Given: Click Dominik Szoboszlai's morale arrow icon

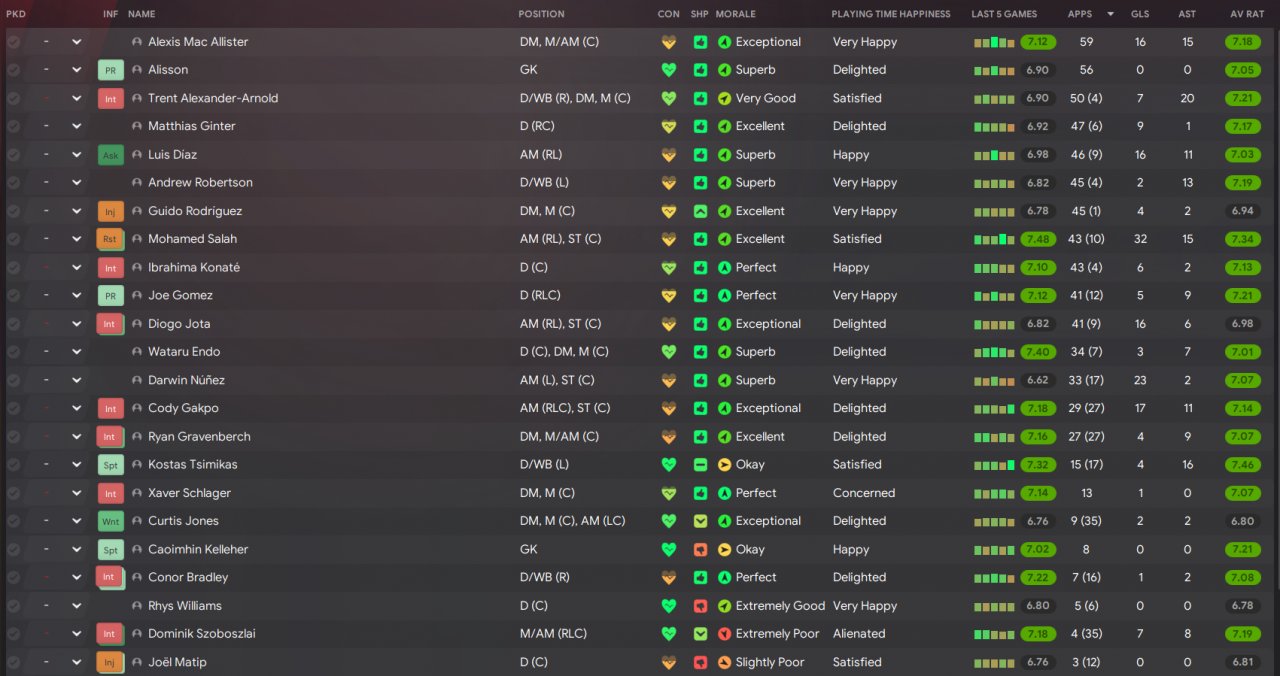Looking at the screenshot, I should click(724, 634).
